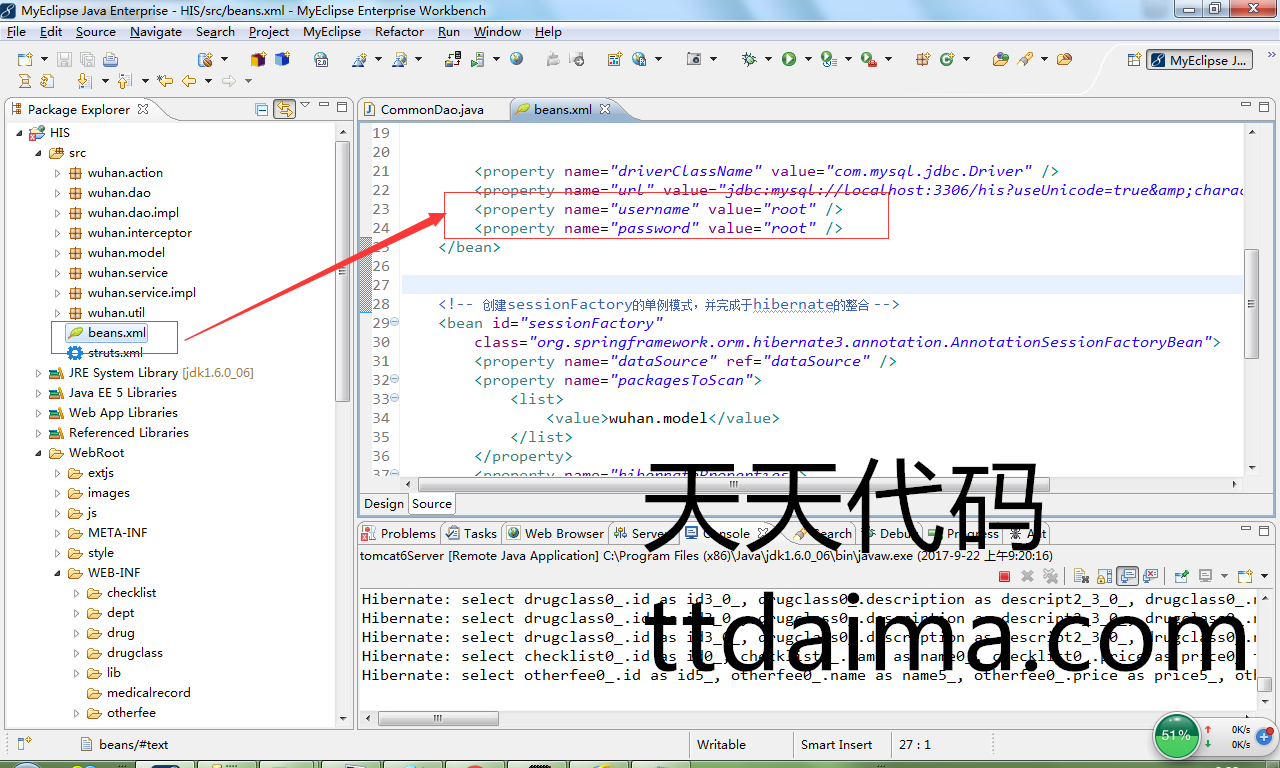Open the Refactor menu
This screenshot has height=768, width=1280.
pyautogui.click(x=399, y=31)
